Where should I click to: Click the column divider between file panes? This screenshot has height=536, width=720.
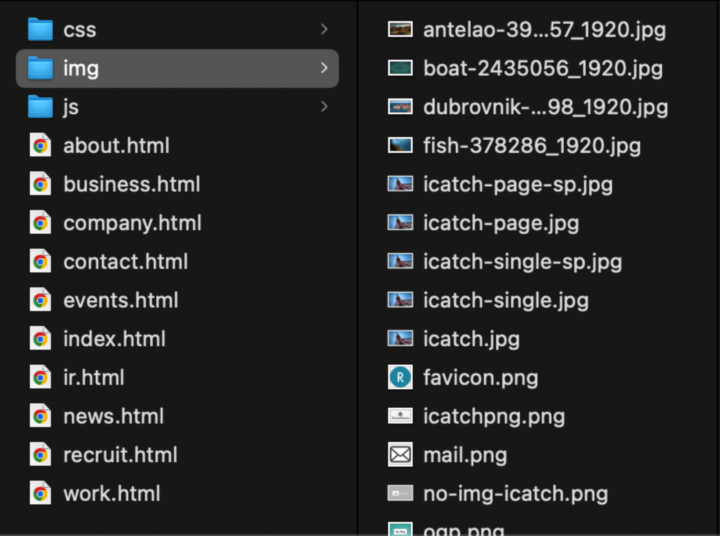coord(357,268)
